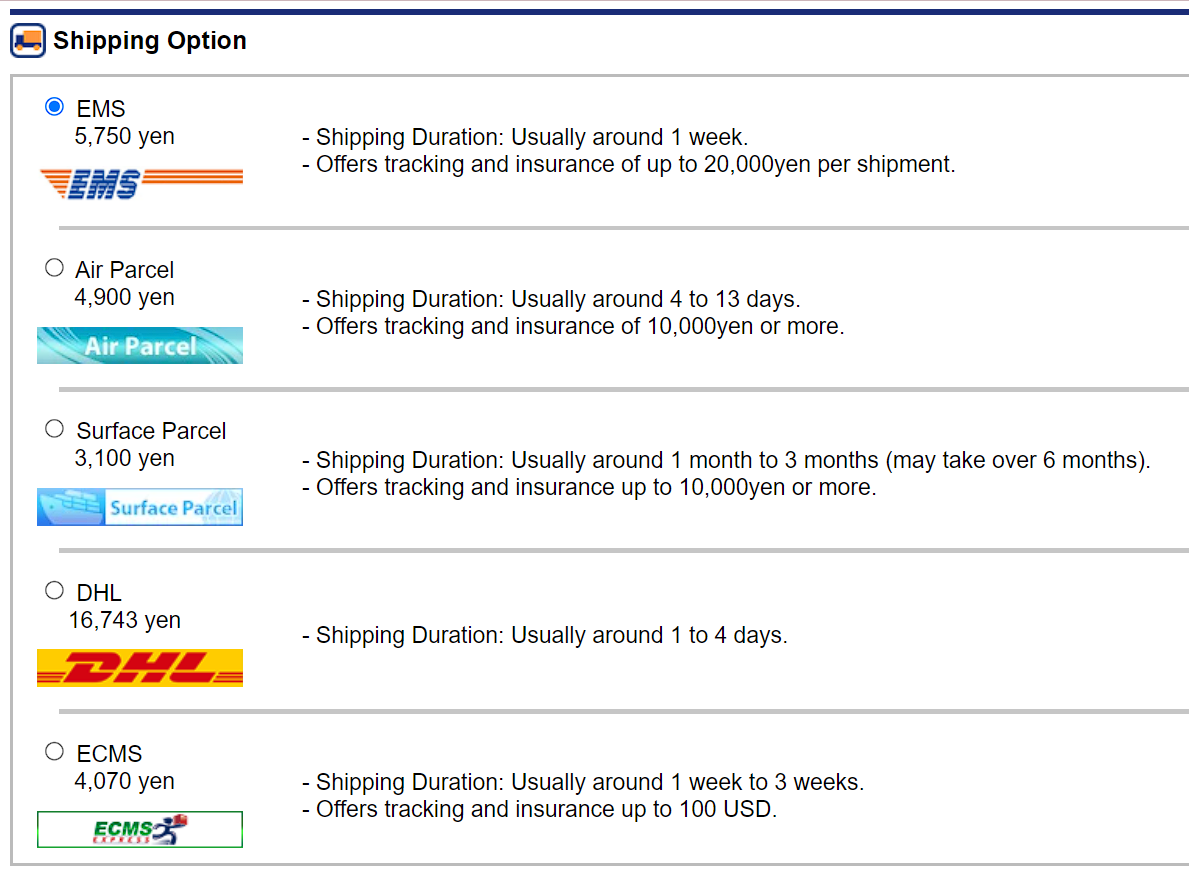Choose the ECMS radio button

pos(55,752)
